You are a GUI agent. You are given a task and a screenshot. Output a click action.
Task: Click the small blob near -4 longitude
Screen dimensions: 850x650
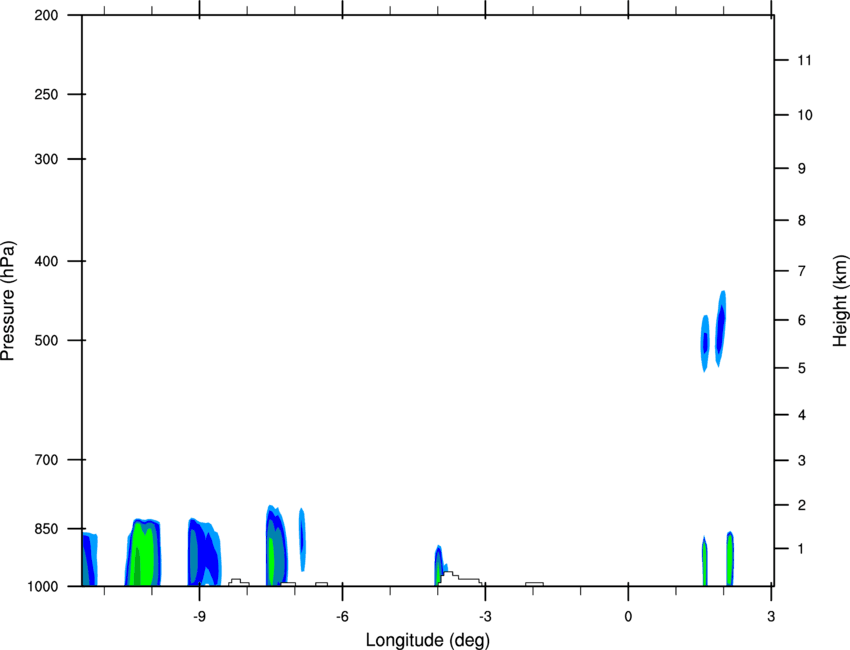tap(439, 565)
